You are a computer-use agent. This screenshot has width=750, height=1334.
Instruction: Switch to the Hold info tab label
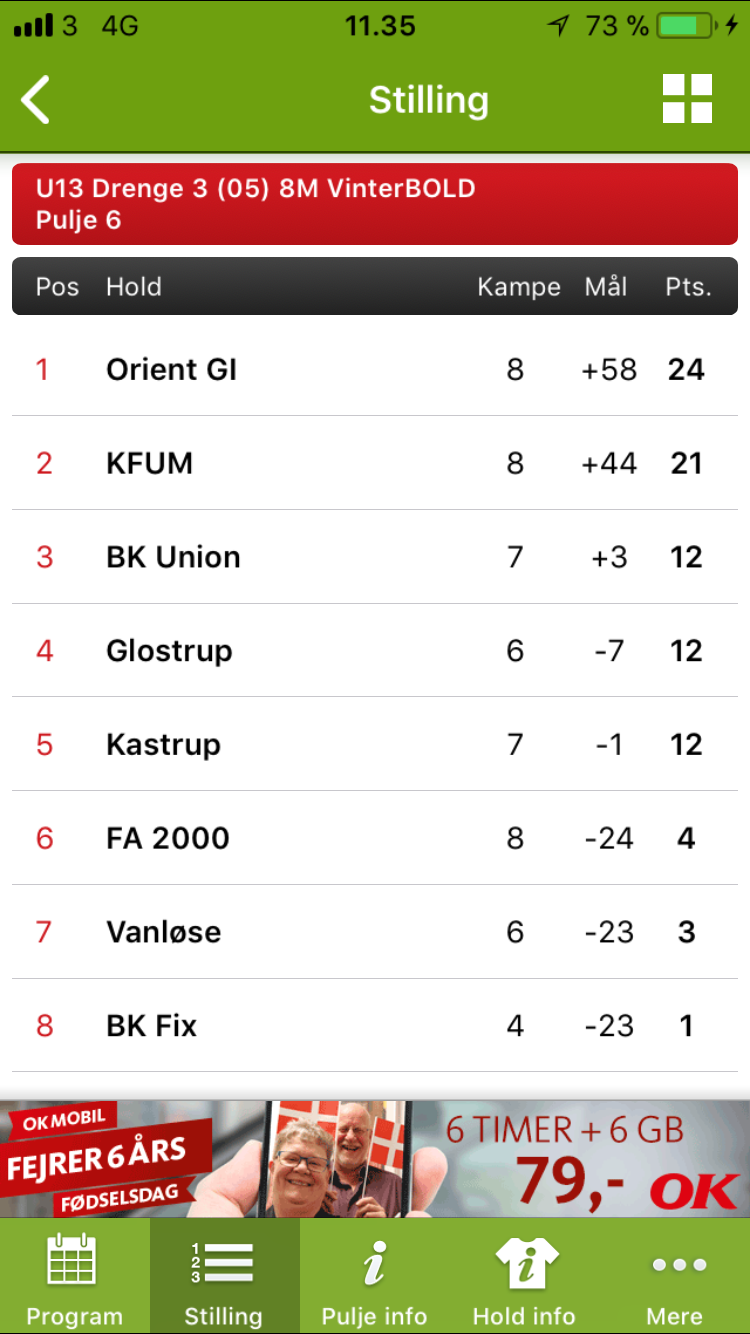[524, 1316]
